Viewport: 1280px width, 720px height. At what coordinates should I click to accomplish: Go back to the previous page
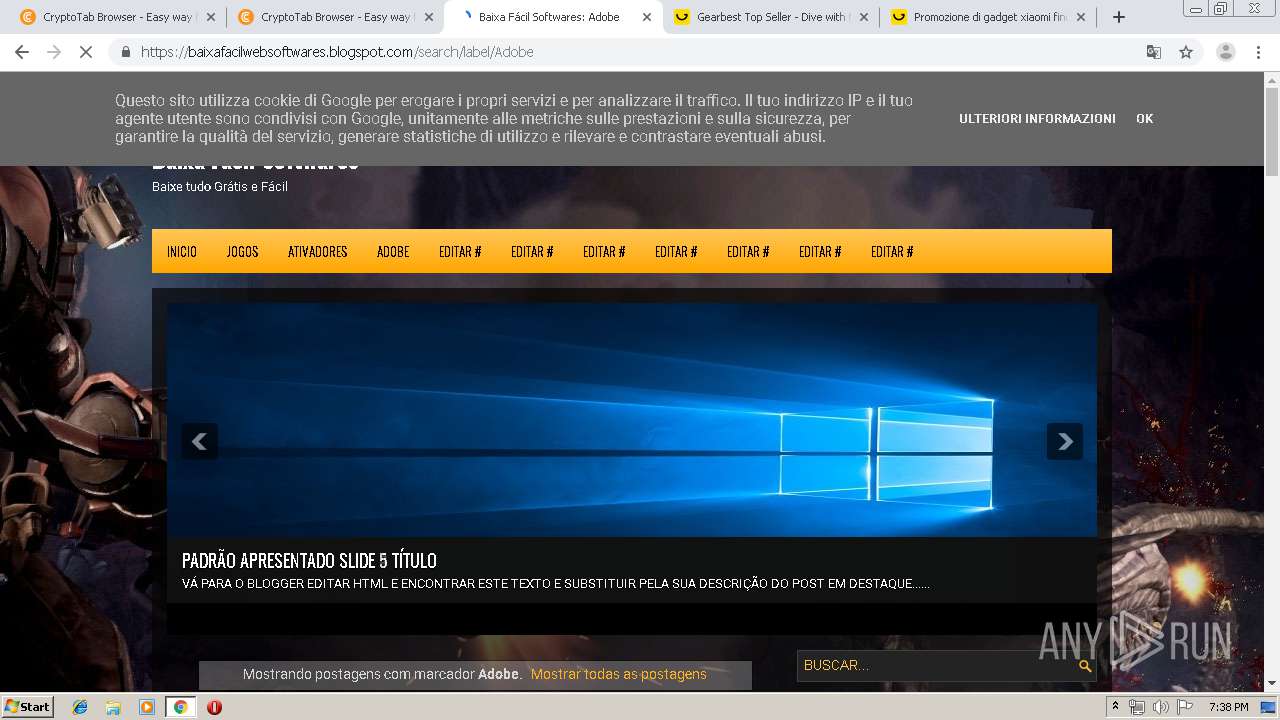pos(22,52)
